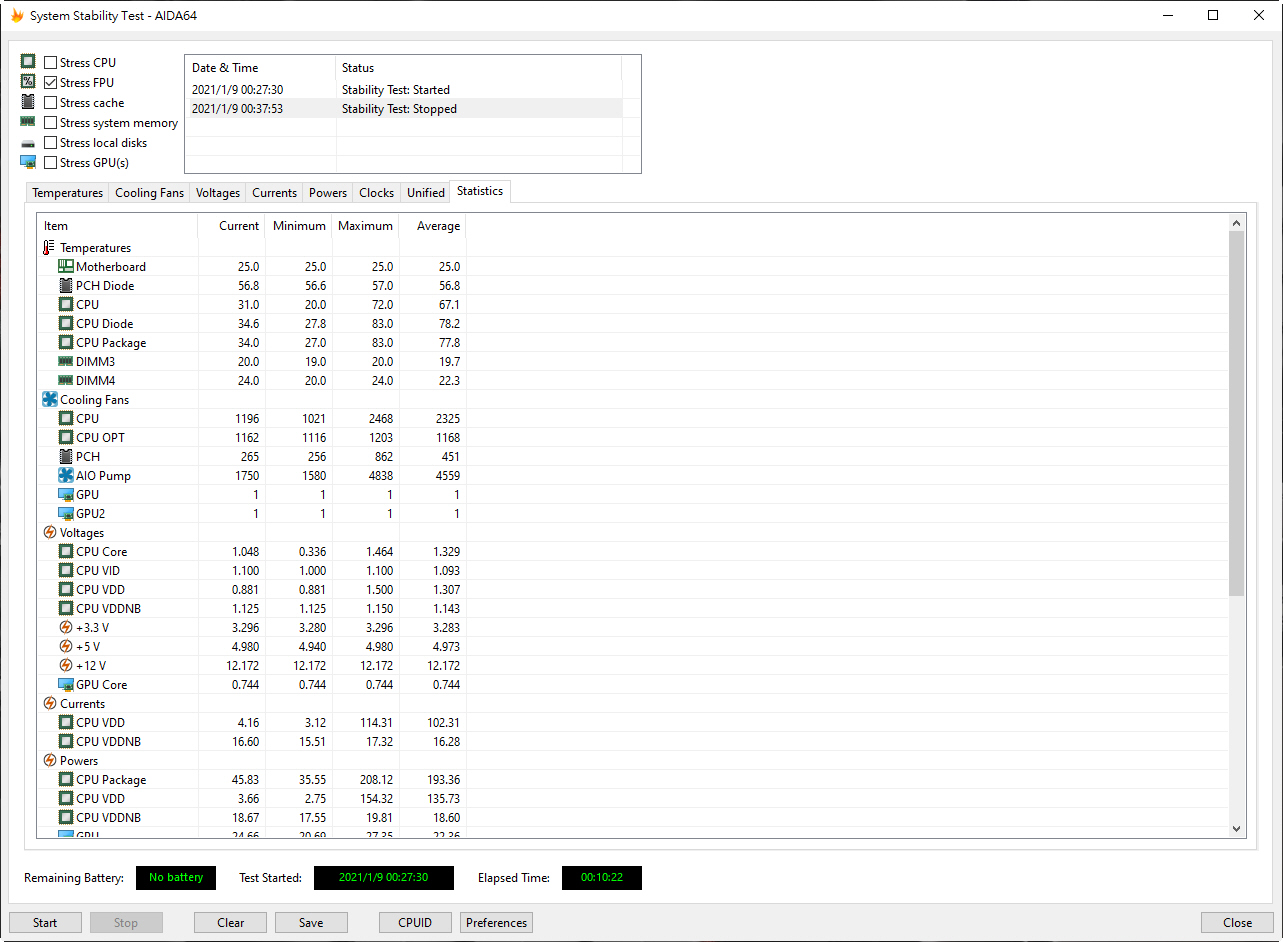Click the Currents group lightning icon

(x=50, y=703)
